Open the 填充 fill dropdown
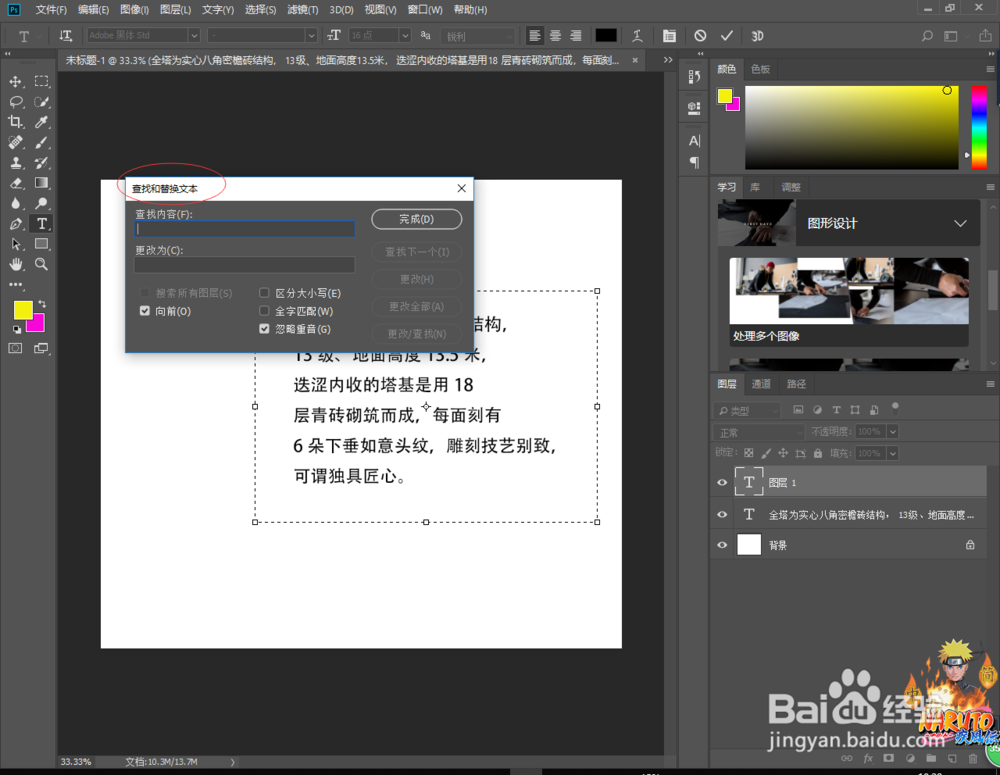Viewport: 1000px width, 775px height. point(893,454)
